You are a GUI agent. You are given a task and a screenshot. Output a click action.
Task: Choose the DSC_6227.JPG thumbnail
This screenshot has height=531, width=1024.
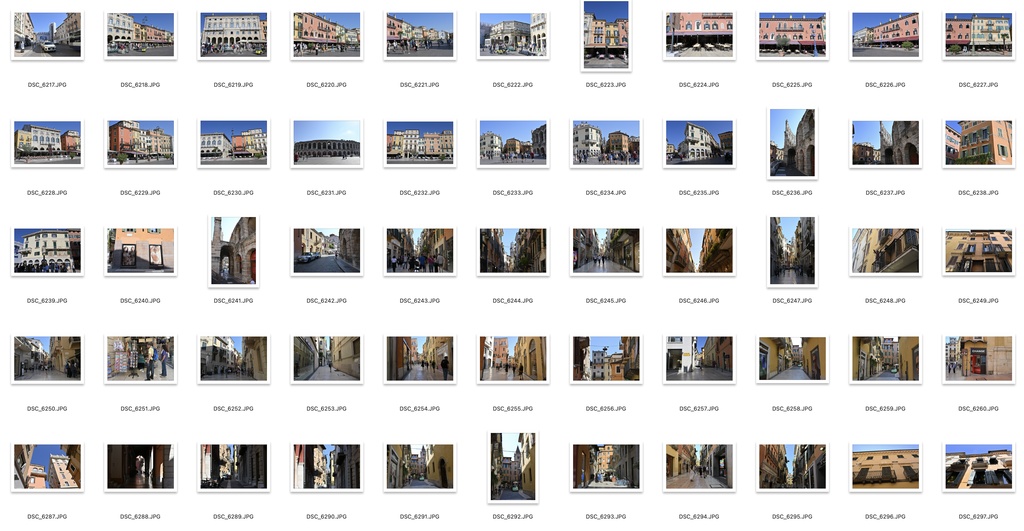click(978, 35)
